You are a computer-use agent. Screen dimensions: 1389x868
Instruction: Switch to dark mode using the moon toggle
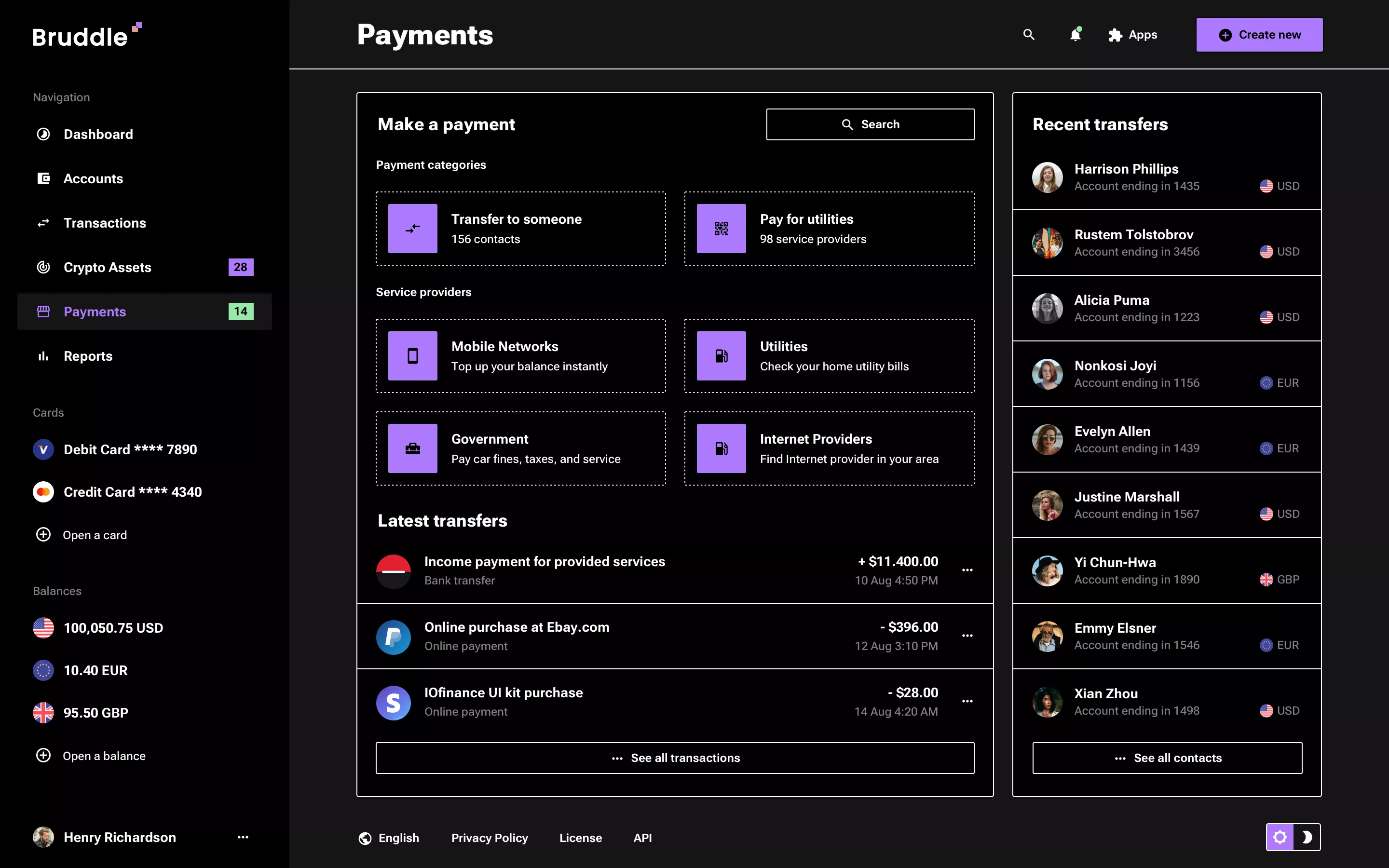pos(1308,837)
